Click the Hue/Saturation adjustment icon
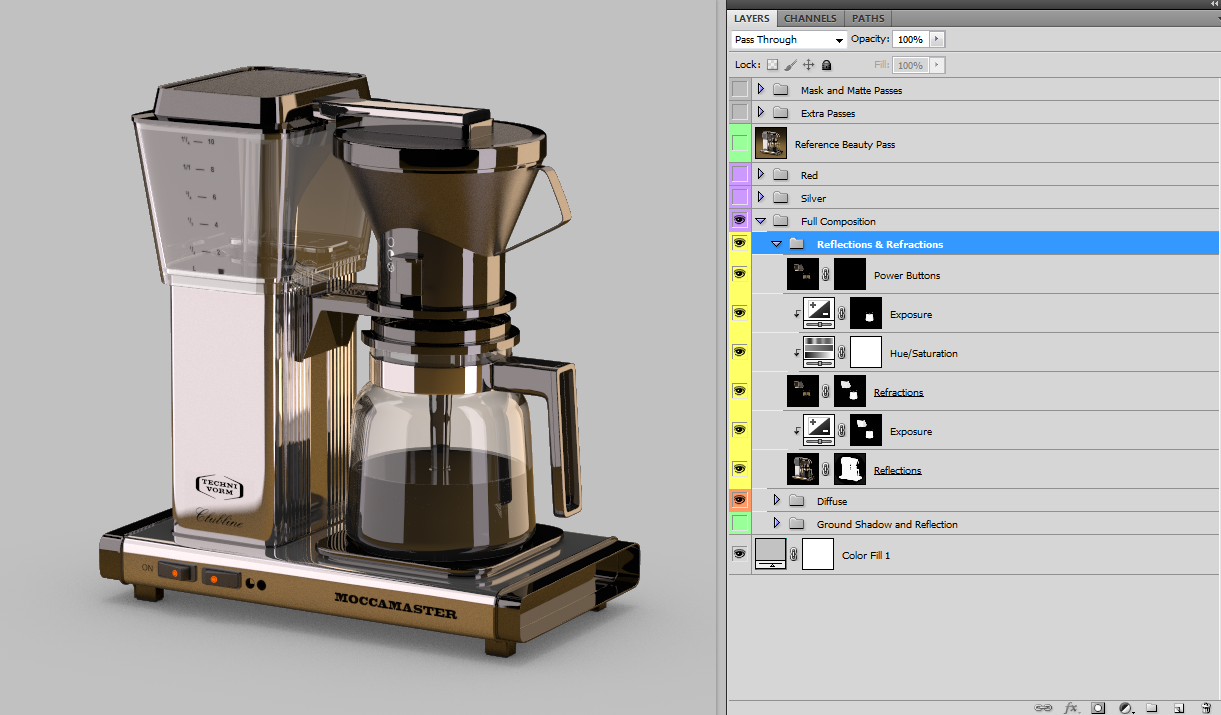 [820, 352]
